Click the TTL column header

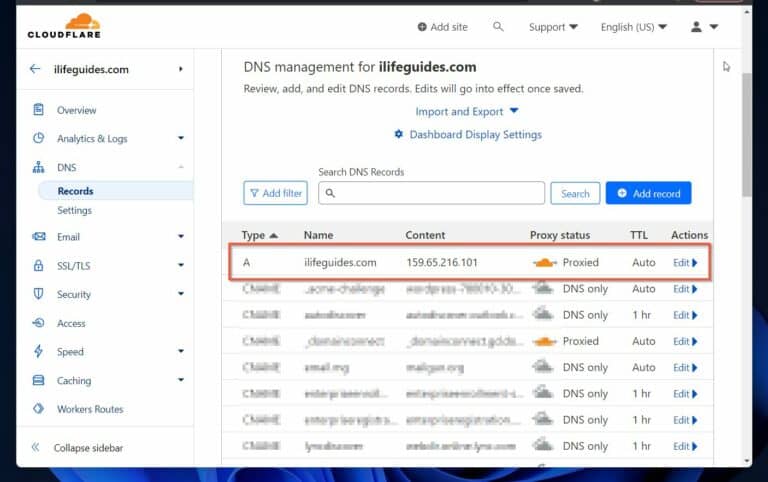coord(639,235)
